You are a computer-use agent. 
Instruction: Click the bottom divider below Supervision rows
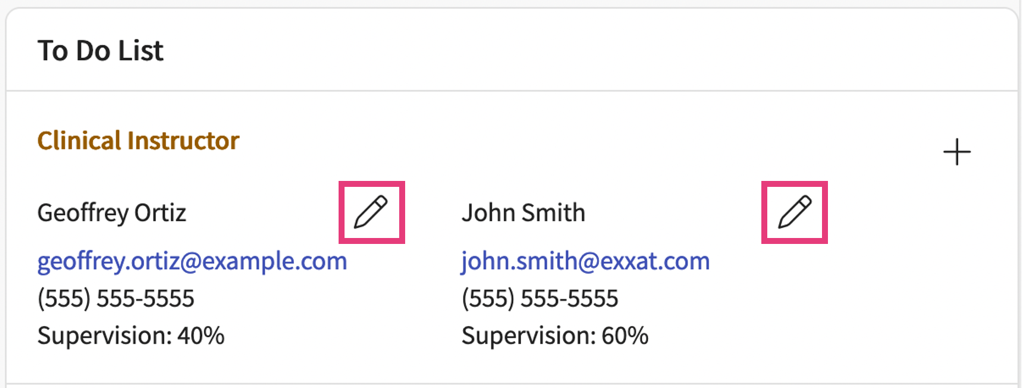point(511,383)
